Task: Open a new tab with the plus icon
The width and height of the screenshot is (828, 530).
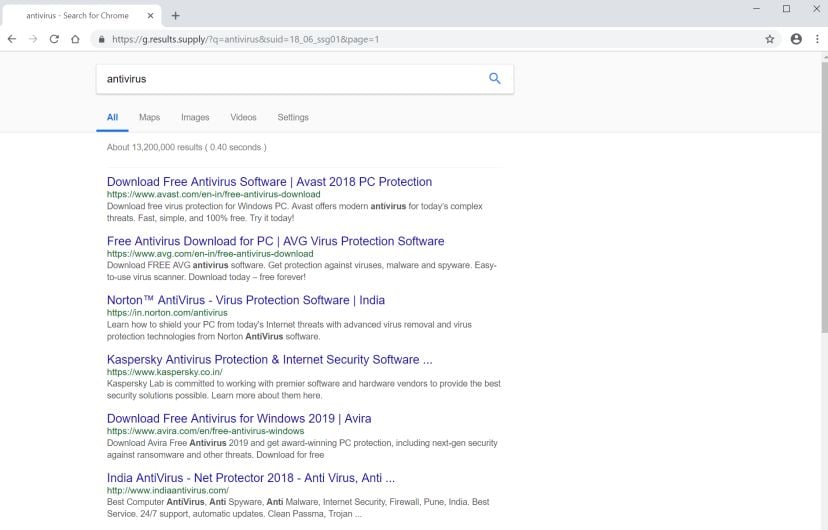Action: tap(175, 16)
